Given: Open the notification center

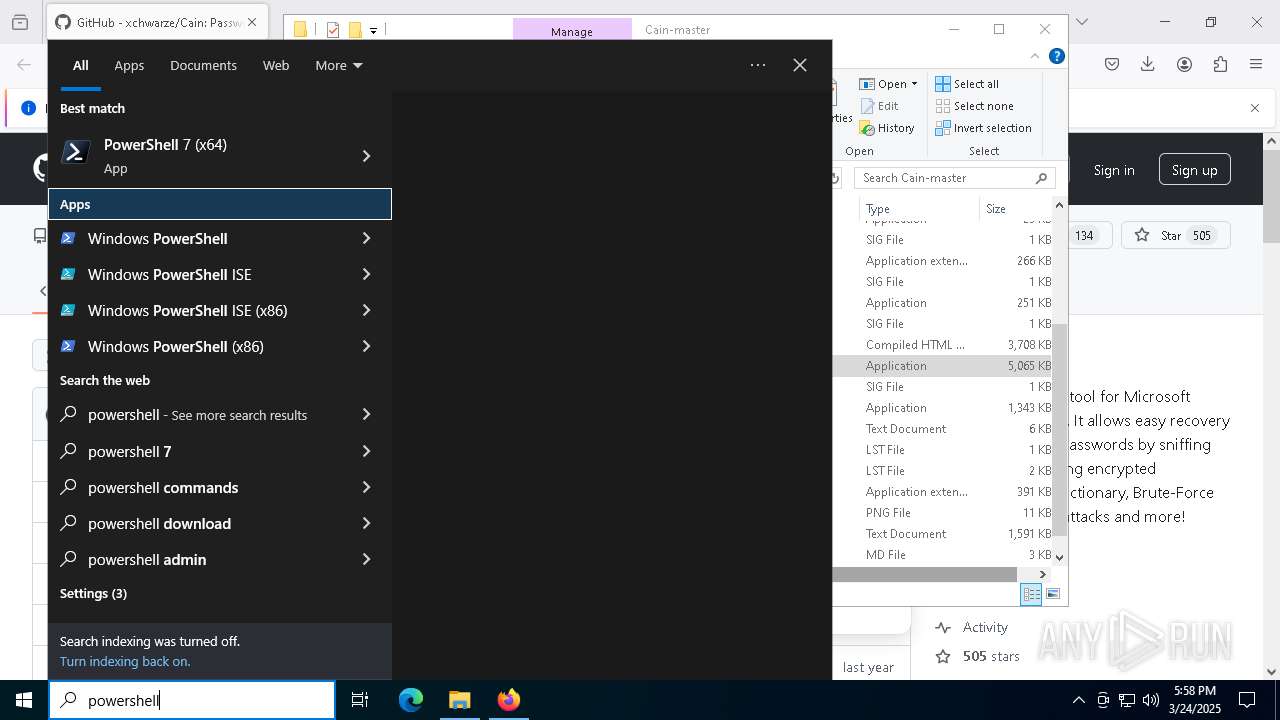Looking at the screenshot, I should click(1247, 700).
